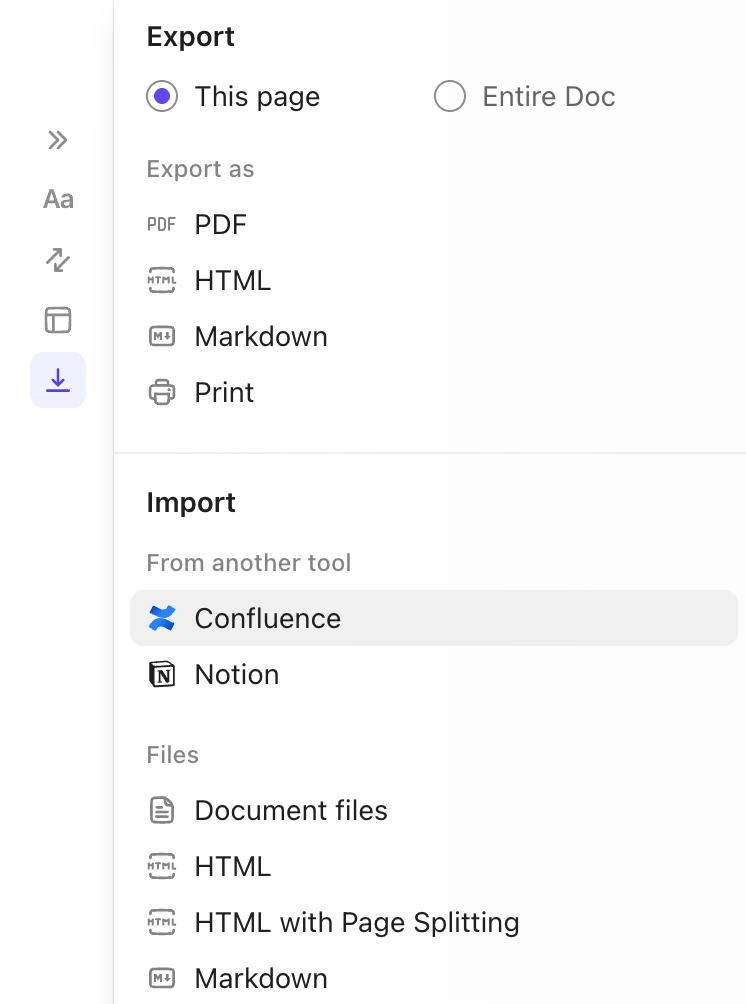Click the Markdown icon under Files section
The width and height of the screenshot is (746, 1004).
click(x=163, y=978)
